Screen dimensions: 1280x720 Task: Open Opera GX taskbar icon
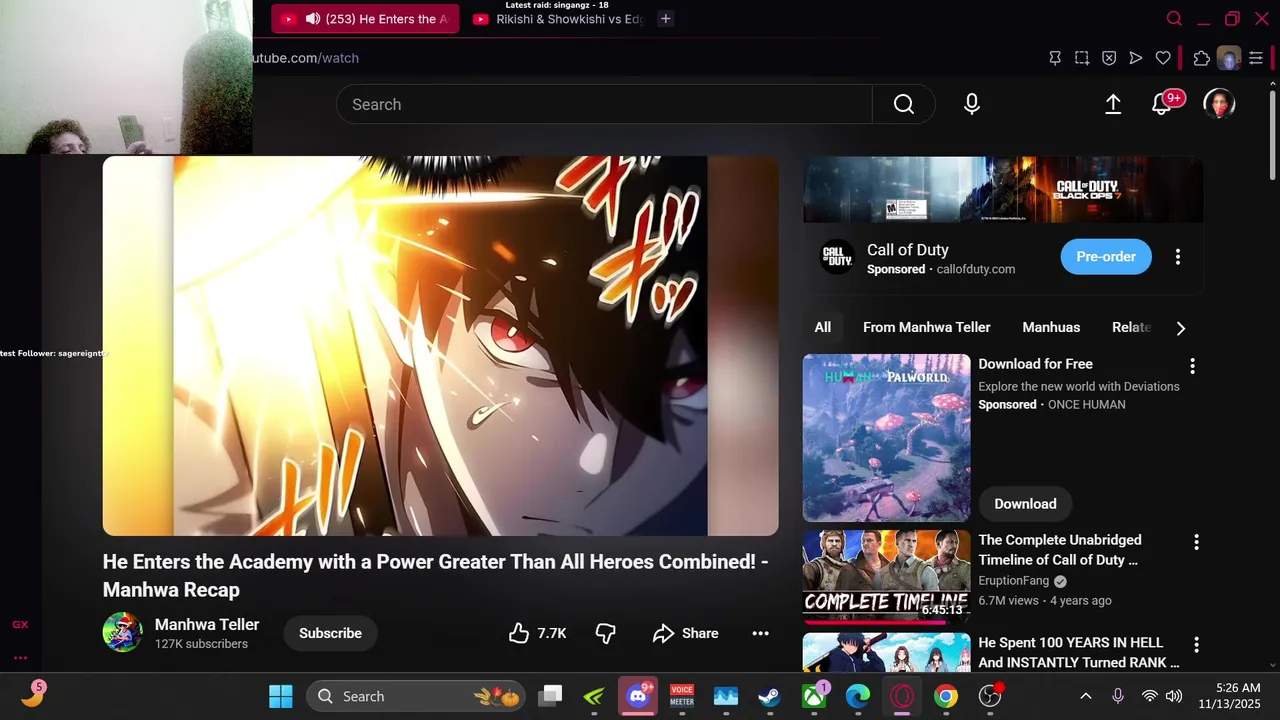coord(902,697)
